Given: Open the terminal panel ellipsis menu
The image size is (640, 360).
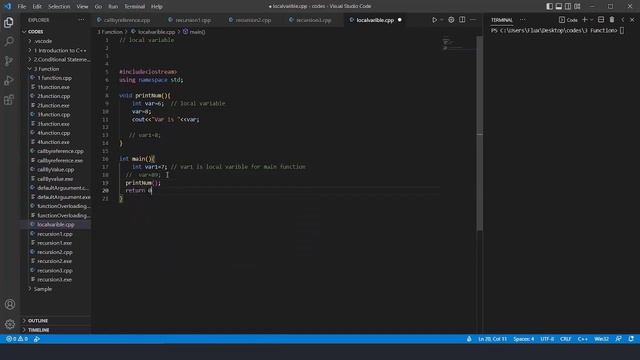Looking at the screenshot, I should pyautogui.click(x=523, y=20).
